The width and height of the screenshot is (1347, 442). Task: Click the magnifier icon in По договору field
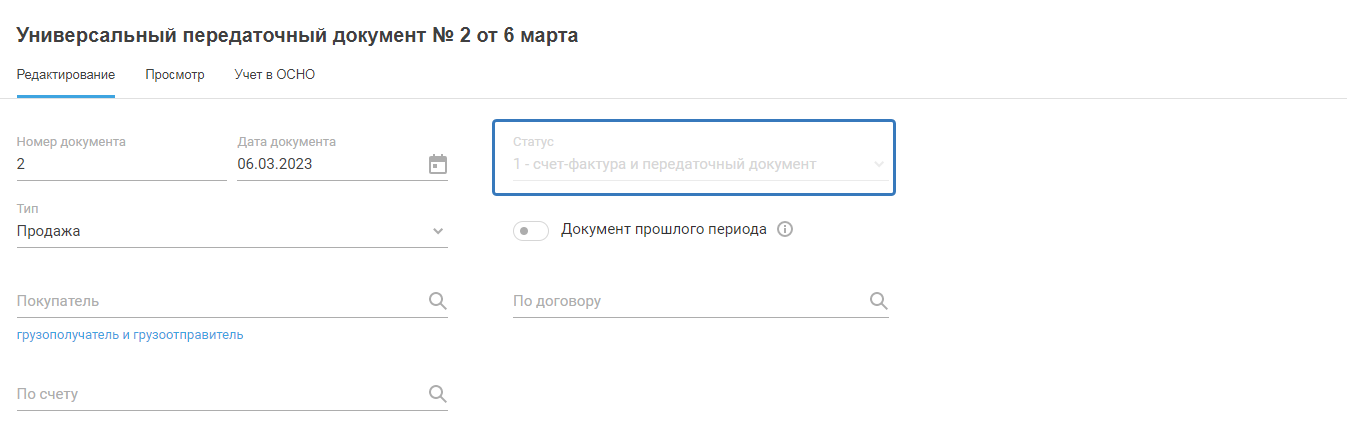(x=878, y=301)
